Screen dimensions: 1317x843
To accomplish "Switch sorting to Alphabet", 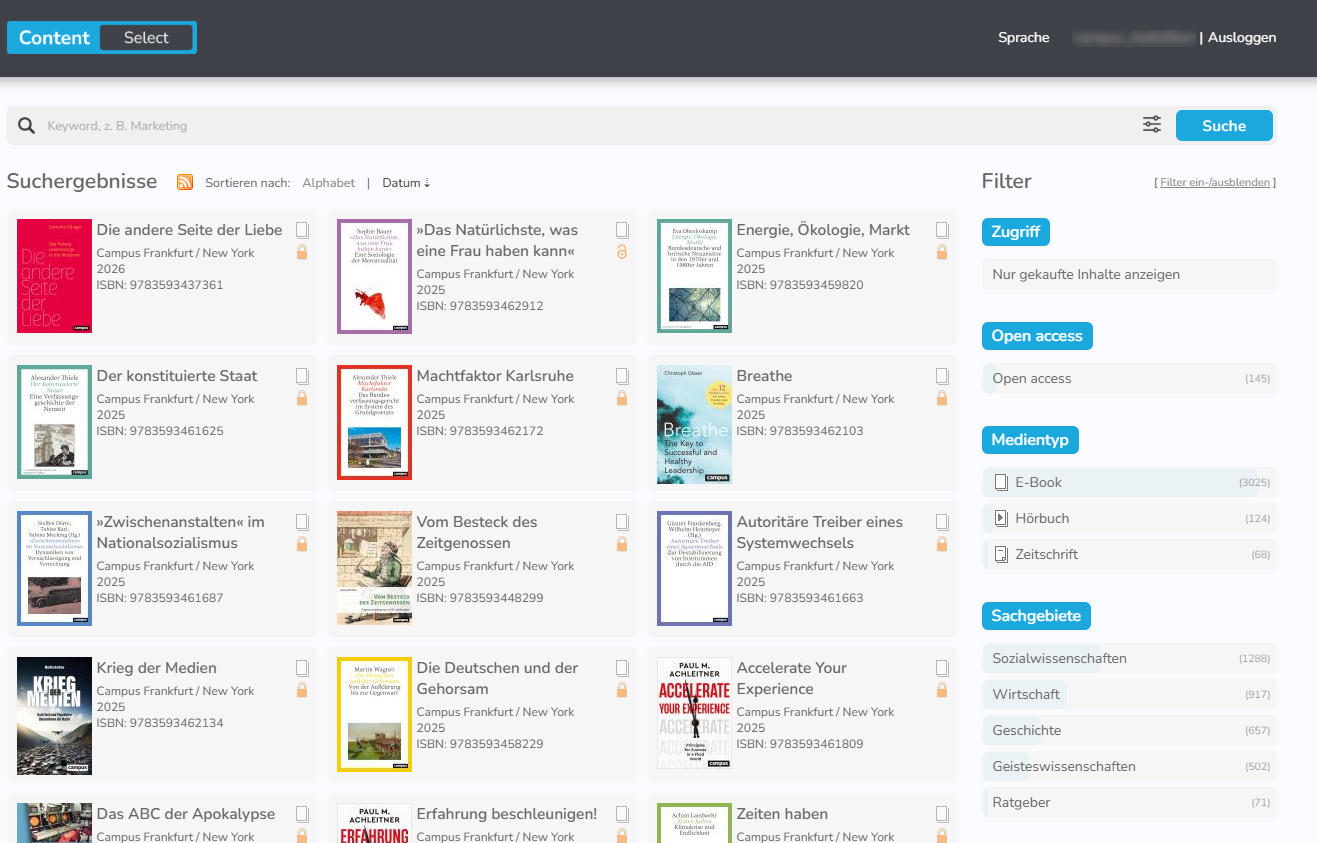I will click(x=328, y=182).
